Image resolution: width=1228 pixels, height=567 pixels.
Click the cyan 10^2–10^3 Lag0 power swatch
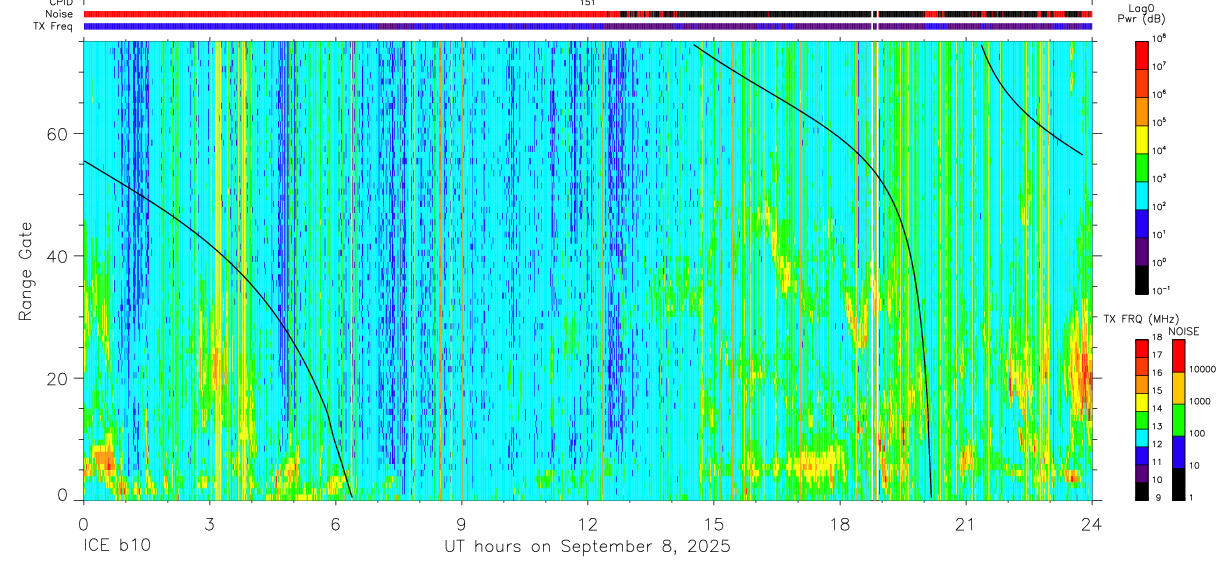coord(1143,194)
